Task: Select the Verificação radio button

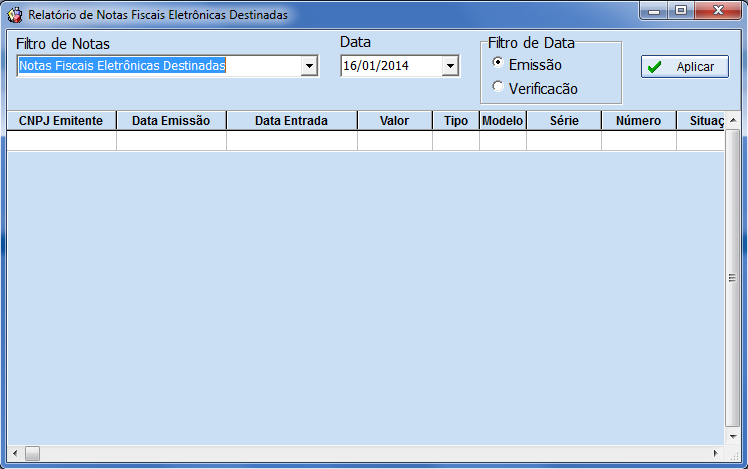Action: click(499, 88)
